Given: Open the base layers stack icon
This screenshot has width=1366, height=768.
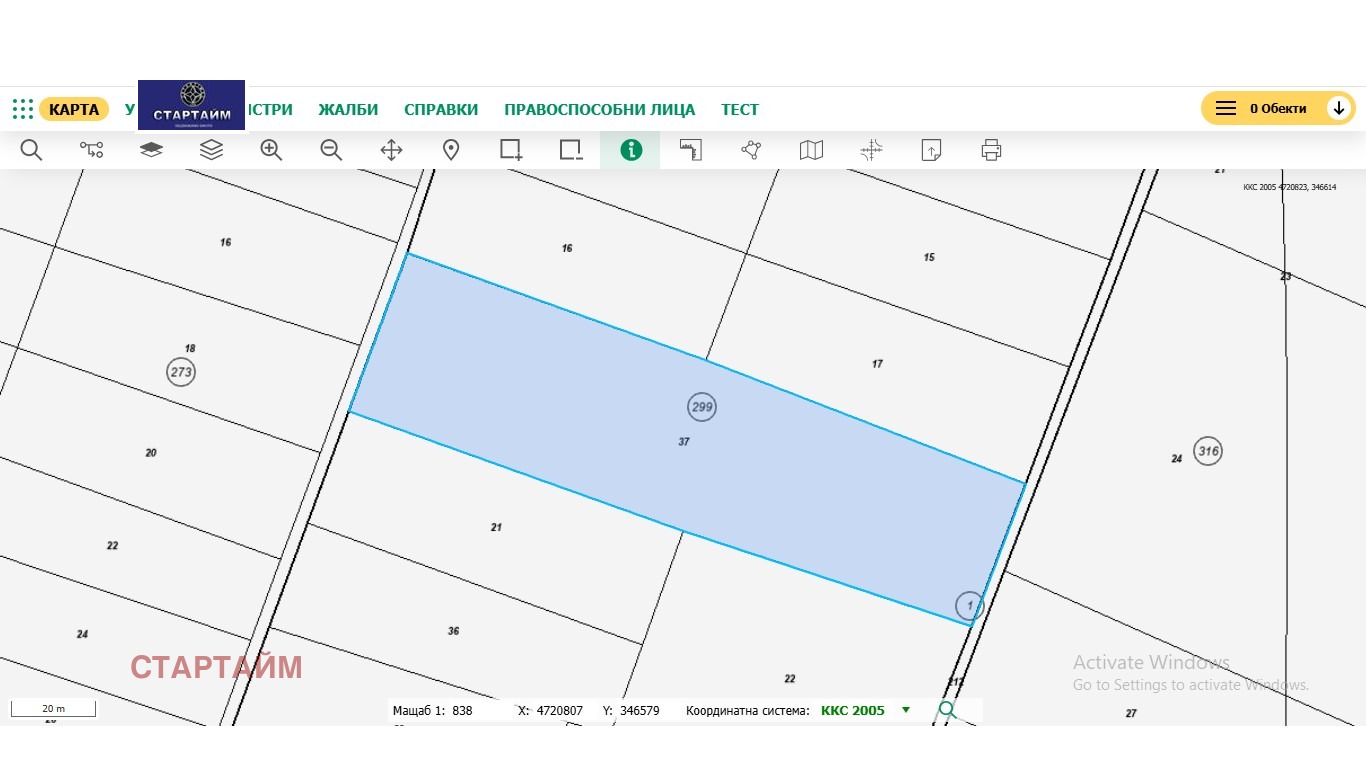Looking at the screenshot, I should [x=151, y=150].
